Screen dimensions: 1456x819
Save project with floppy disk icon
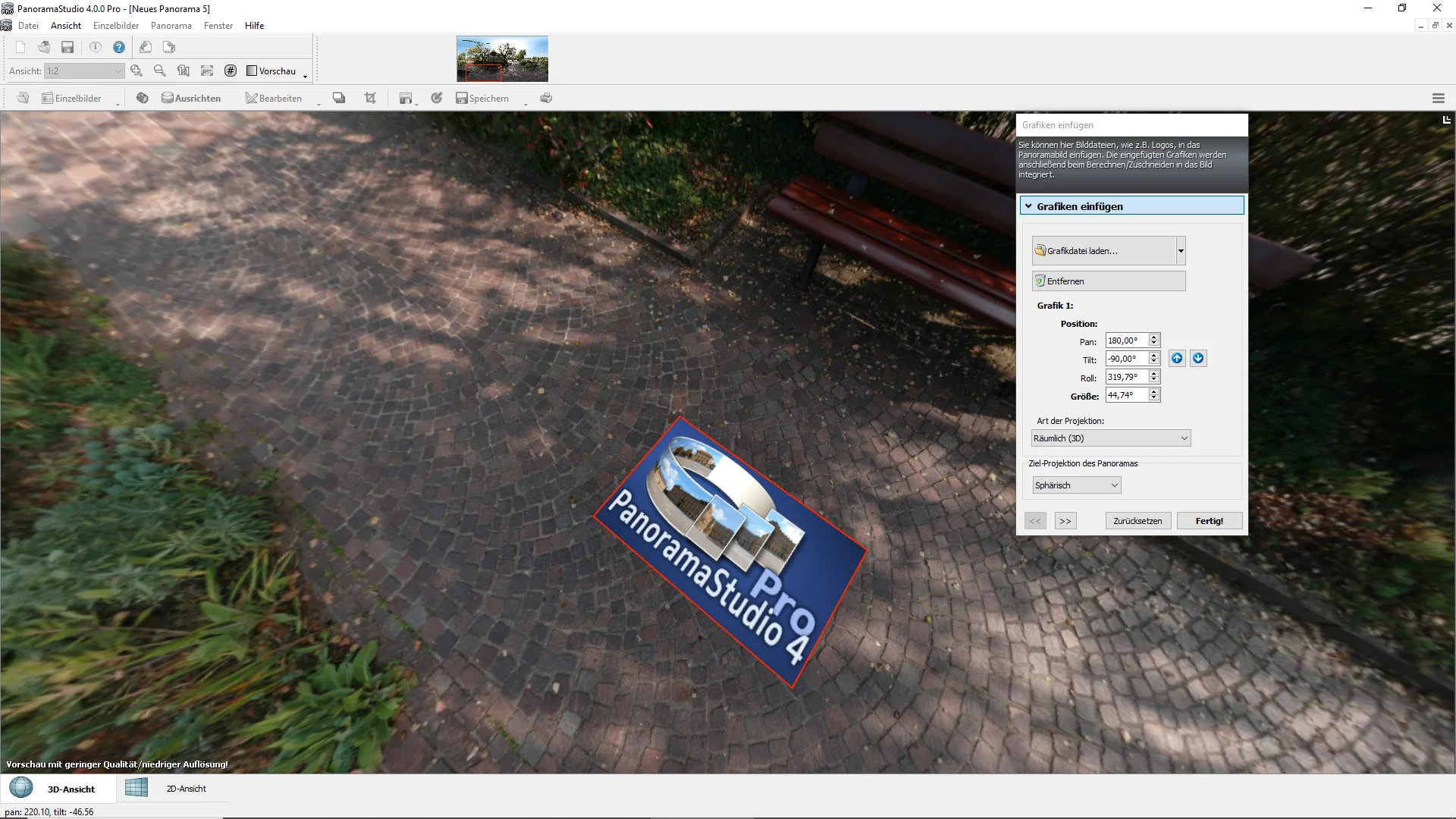[67, 47]
